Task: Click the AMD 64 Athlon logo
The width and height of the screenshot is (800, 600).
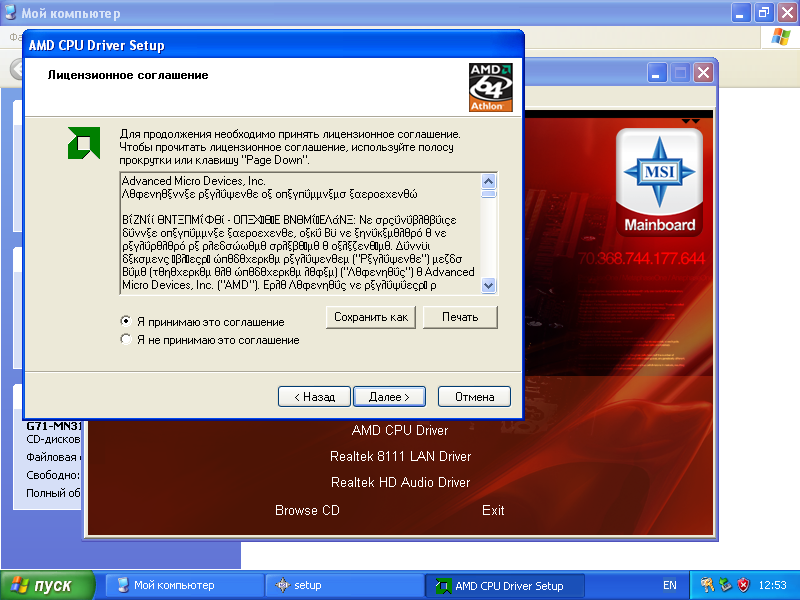Action: click(x=490, y=87)
